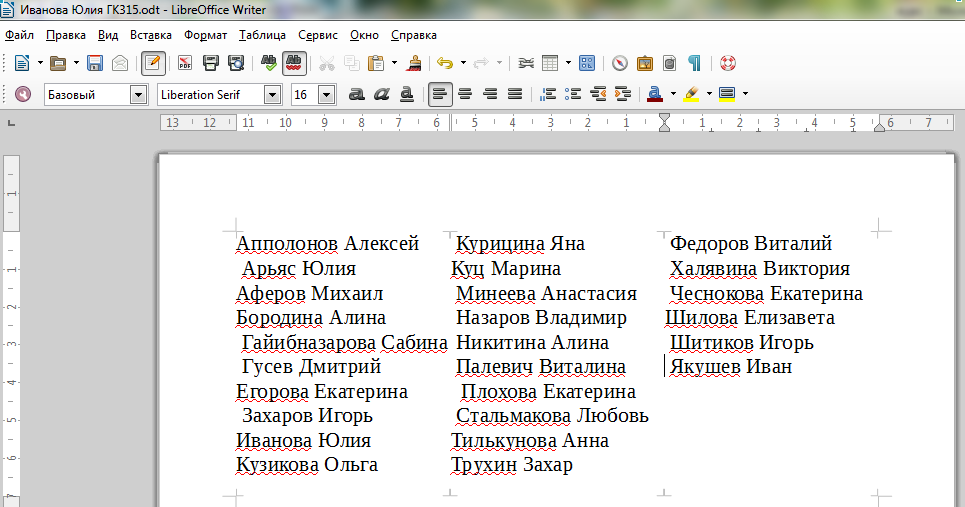Open the Сервис menu
Image resolution: width=965 pixels, height=507 pixels.
point(318,35)
